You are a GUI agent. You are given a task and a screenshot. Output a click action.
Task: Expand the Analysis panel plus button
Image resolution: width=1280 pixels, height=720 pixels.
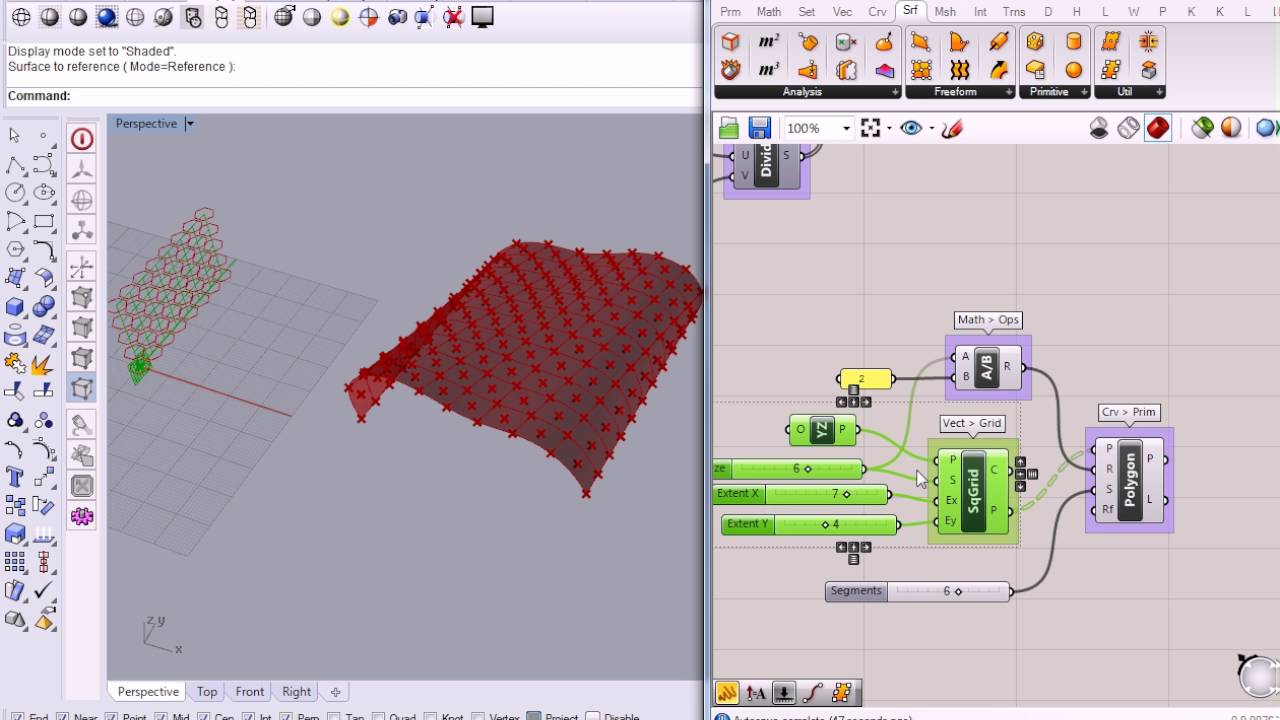click(895, 92)
